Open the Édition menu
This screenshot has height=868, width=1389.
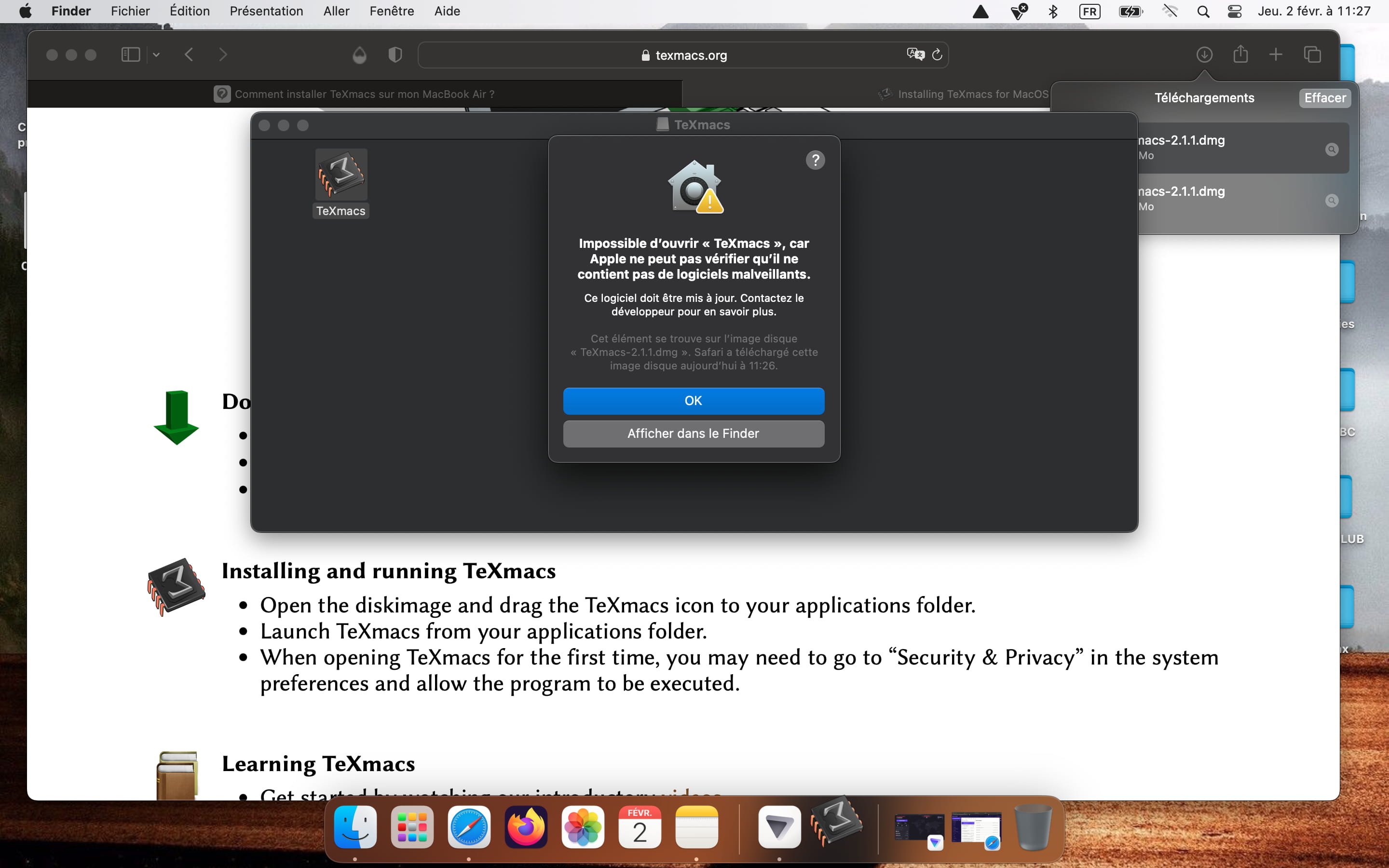[x=190, y=11]
